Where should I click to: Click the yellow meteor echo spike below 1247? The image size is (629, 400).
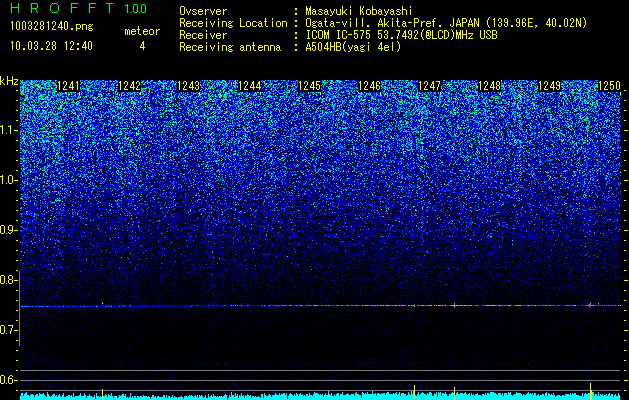click(414, 392)
